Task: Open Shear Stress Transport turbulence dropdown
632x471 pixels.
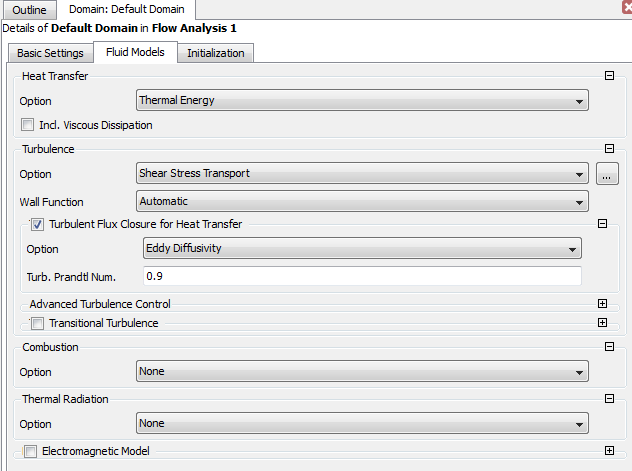Action: click(362, 174)
